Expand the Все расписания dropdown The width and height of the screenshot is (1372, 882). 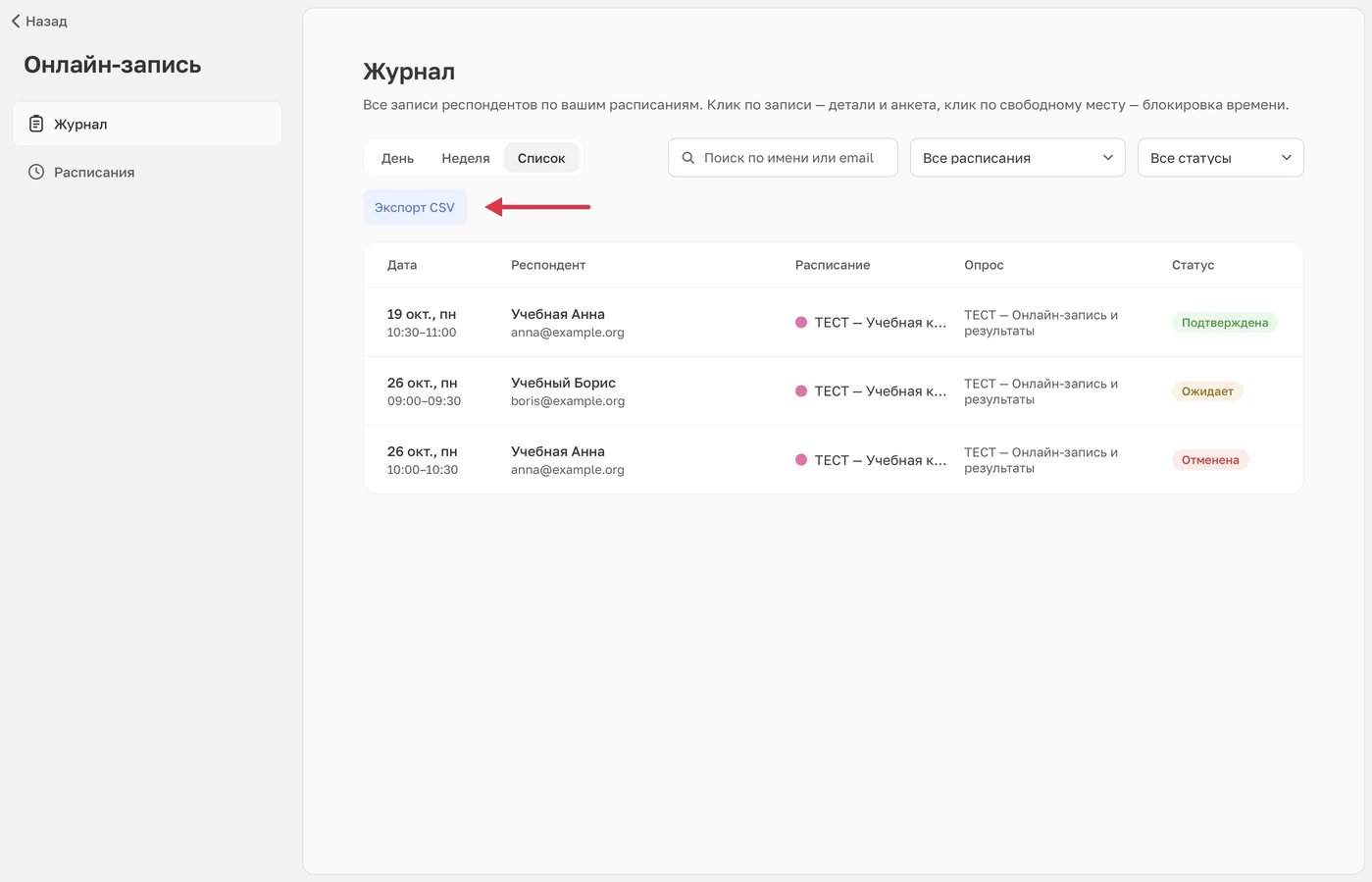1017,158
